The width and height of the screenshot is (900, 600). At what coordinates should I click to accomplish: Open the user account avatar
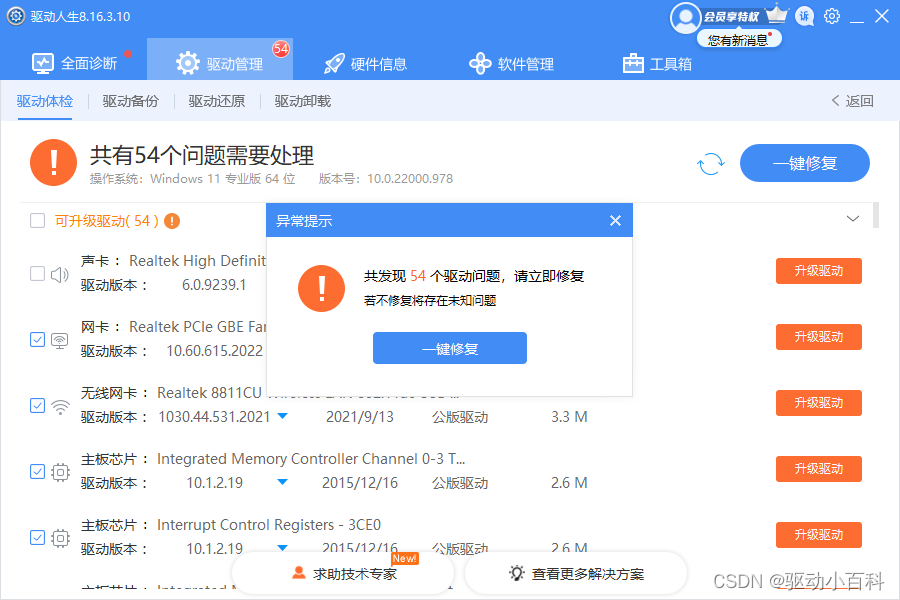(685, 18)
